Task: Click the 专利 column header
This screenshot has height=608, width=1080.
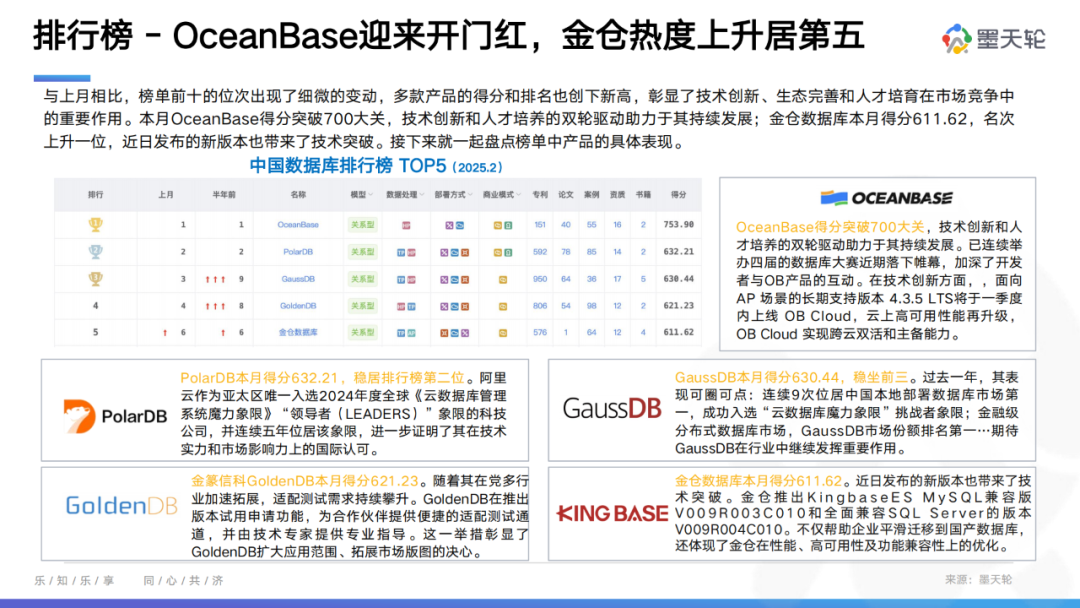Action: click(540, 195)
